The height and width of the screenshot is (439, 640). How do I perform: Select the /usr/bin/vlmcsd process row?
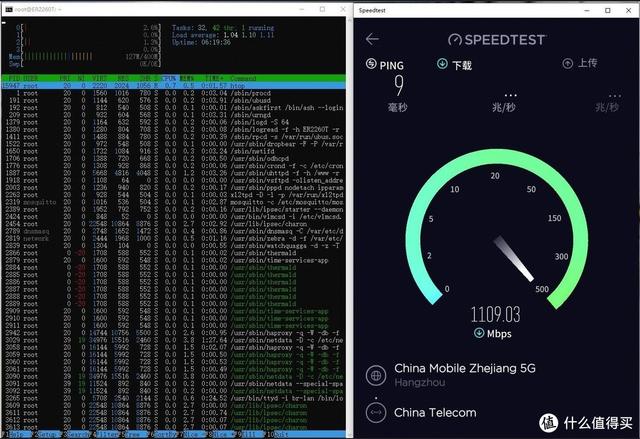[173, 217]
